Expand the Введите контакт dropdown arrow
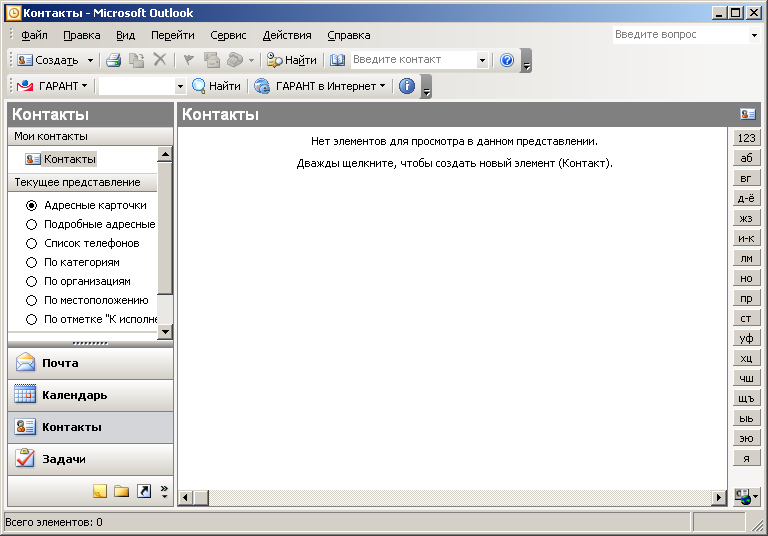The image size is (768, 536). coord(482,60)
